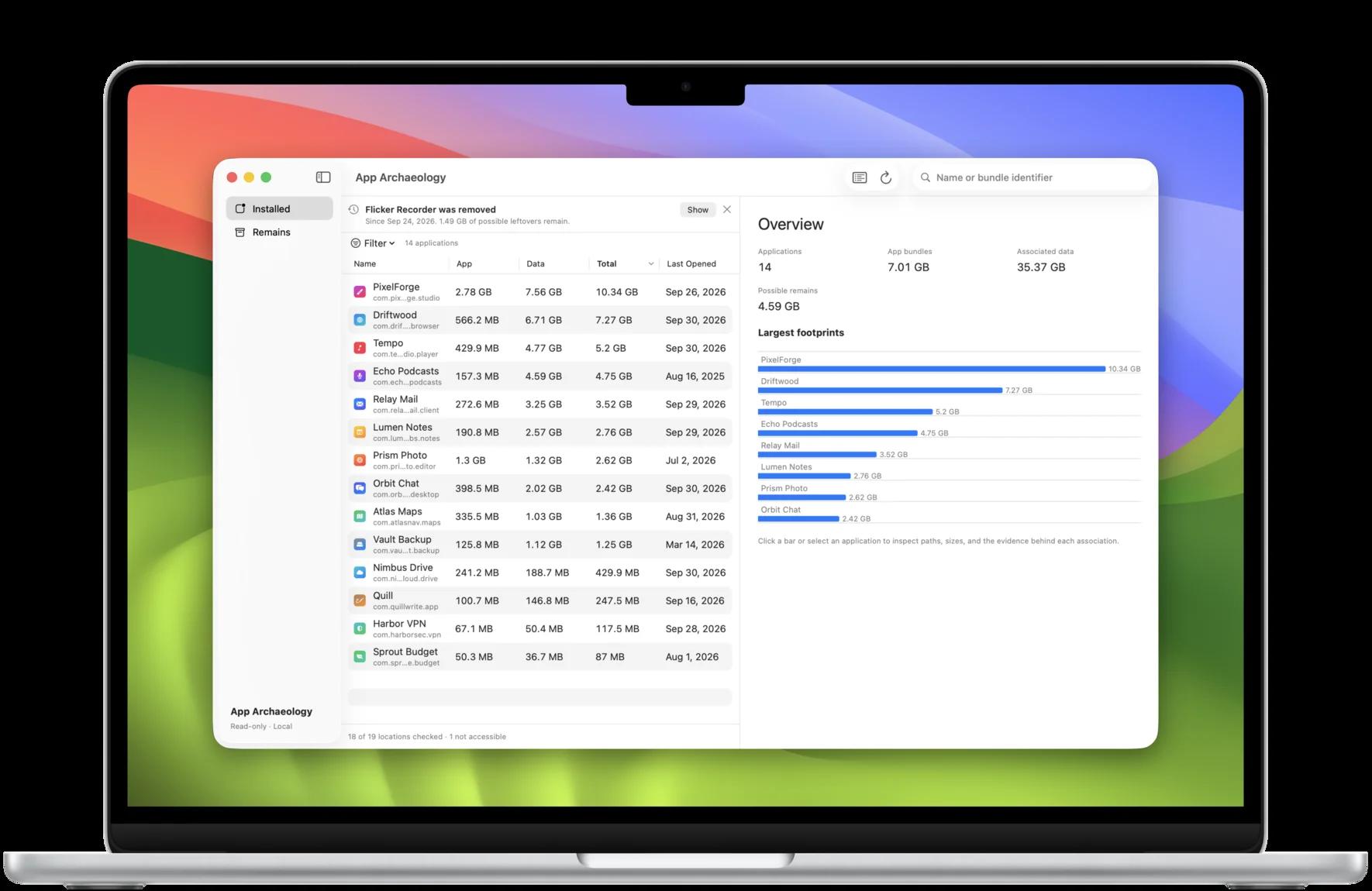The height and width of the screenshot is (891, 1372).
Task: Click the Data value 188.7 MB
Action: tap(547, 573)
